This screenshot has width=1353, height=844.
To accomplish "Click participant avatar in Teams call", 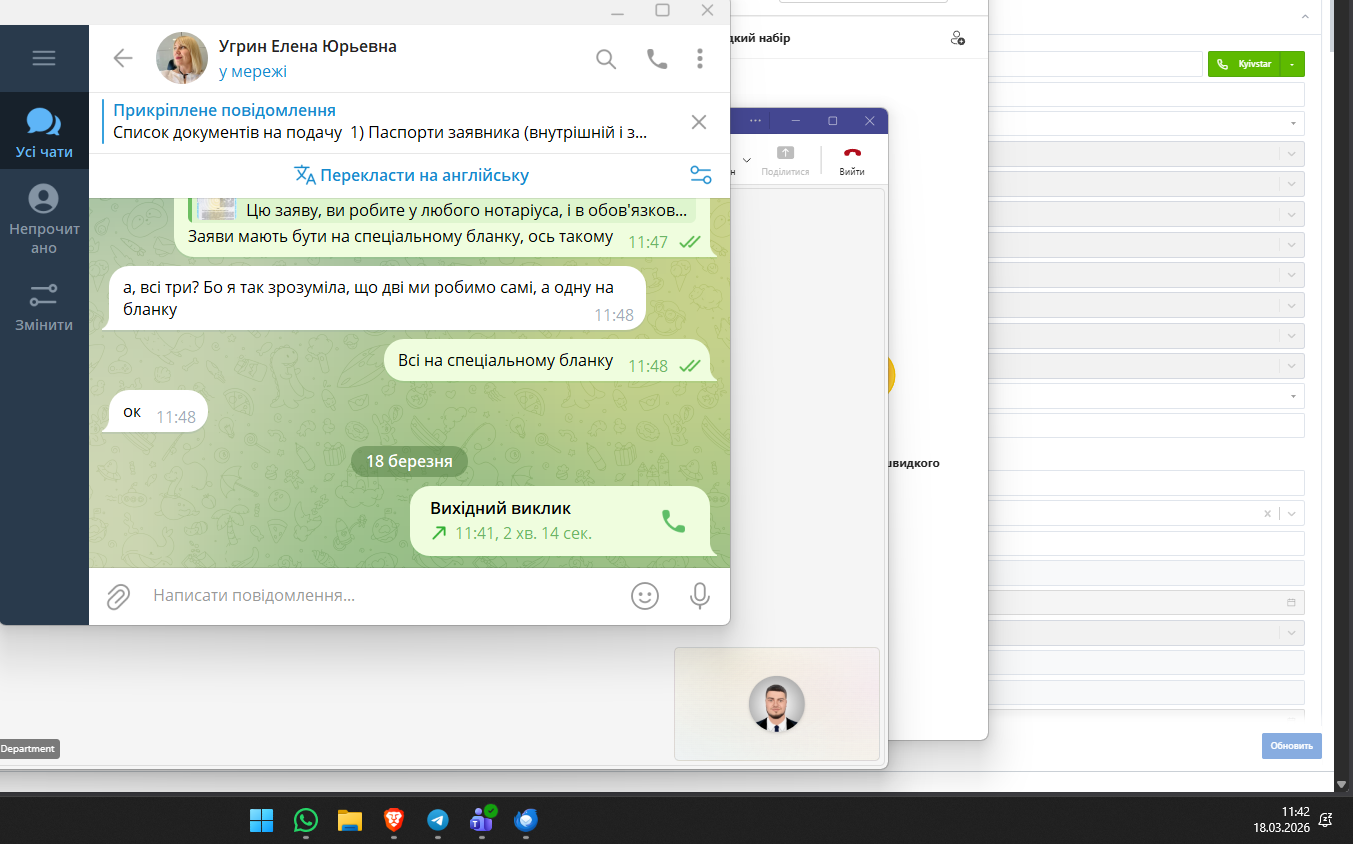I will point(777,704).
